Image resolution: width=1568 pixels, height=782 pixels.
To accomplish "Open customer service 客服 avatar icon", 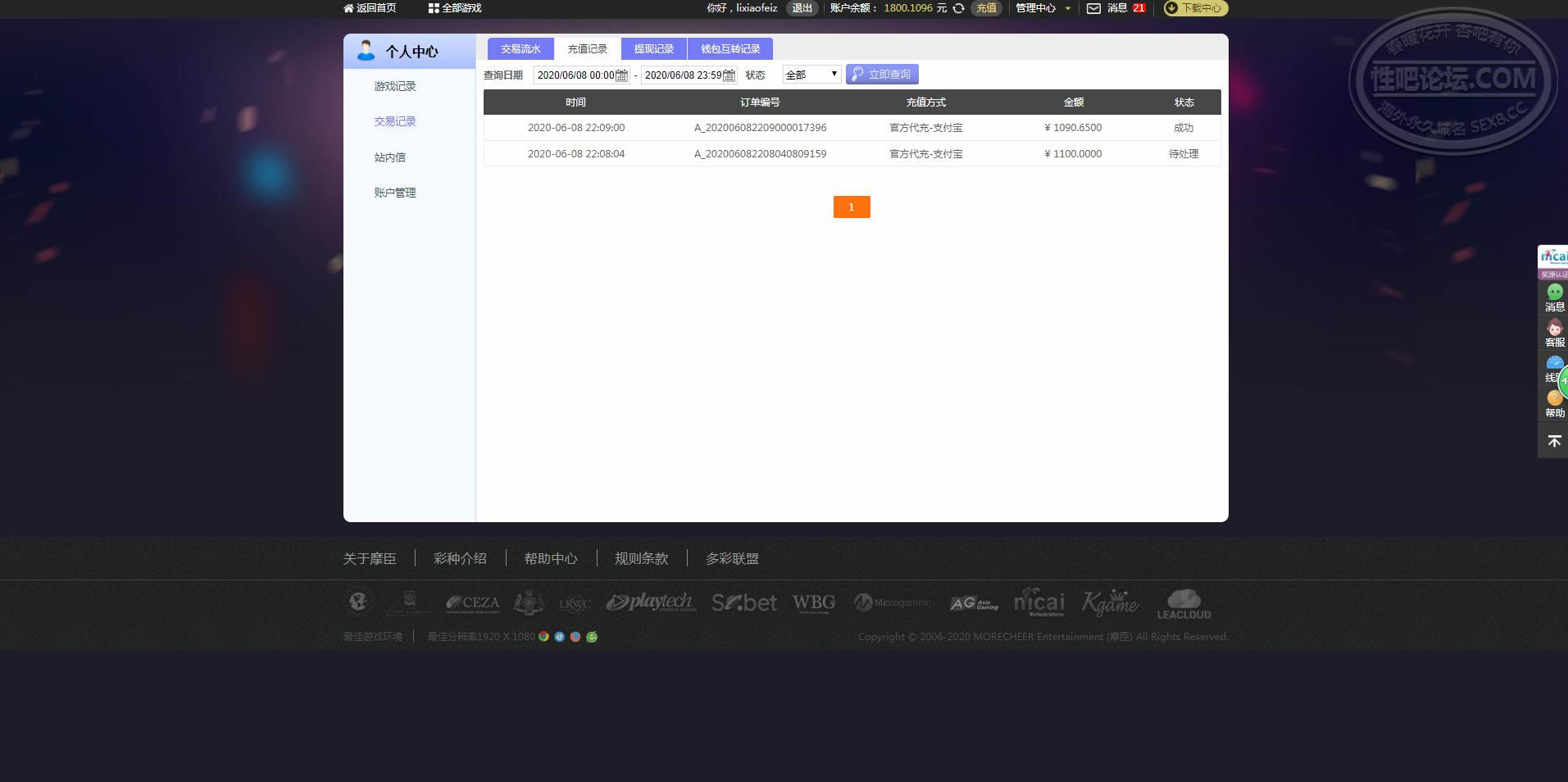I will [x=1554, y=327].
